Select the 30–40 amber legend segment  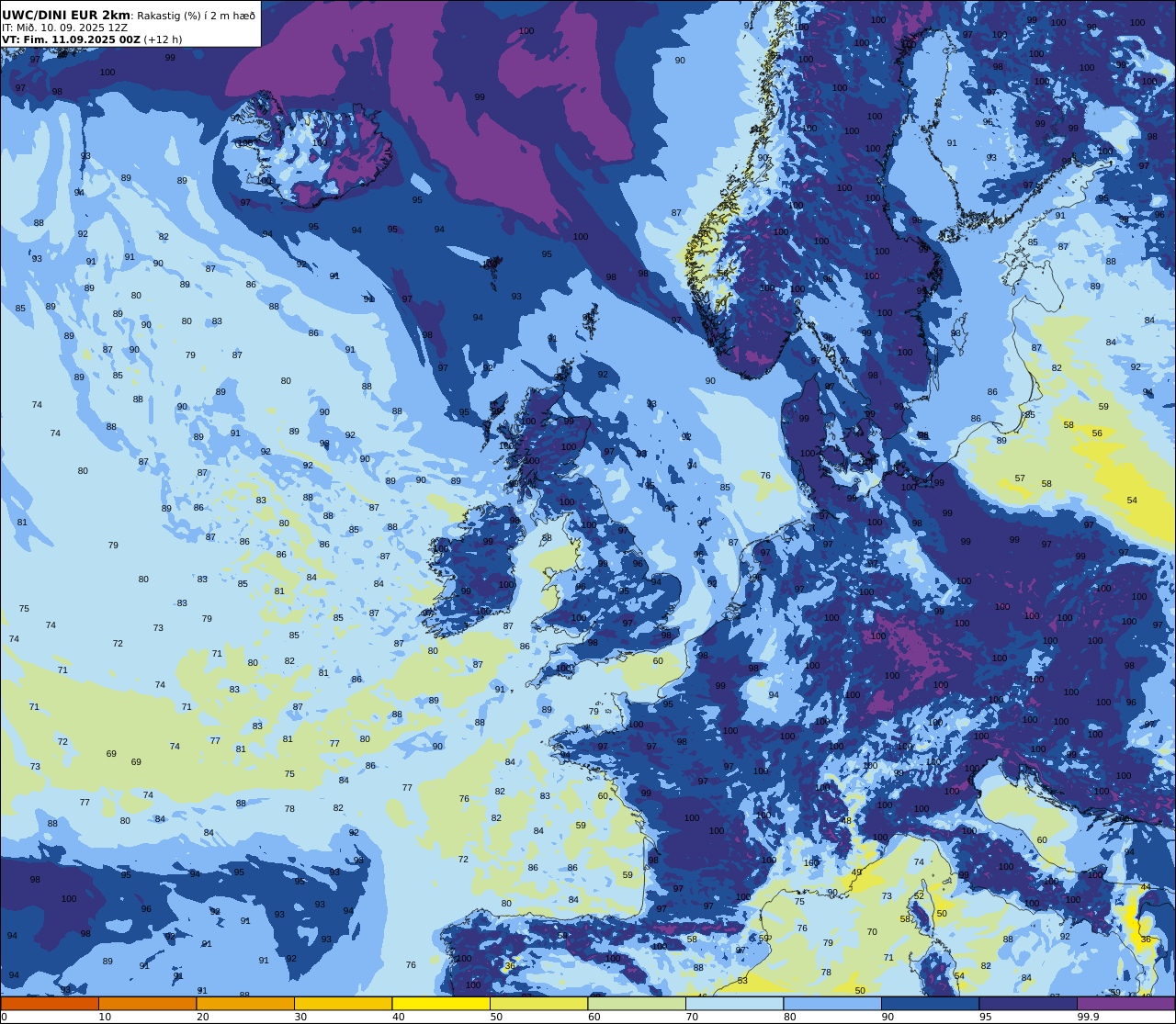tap(343, 1003)
